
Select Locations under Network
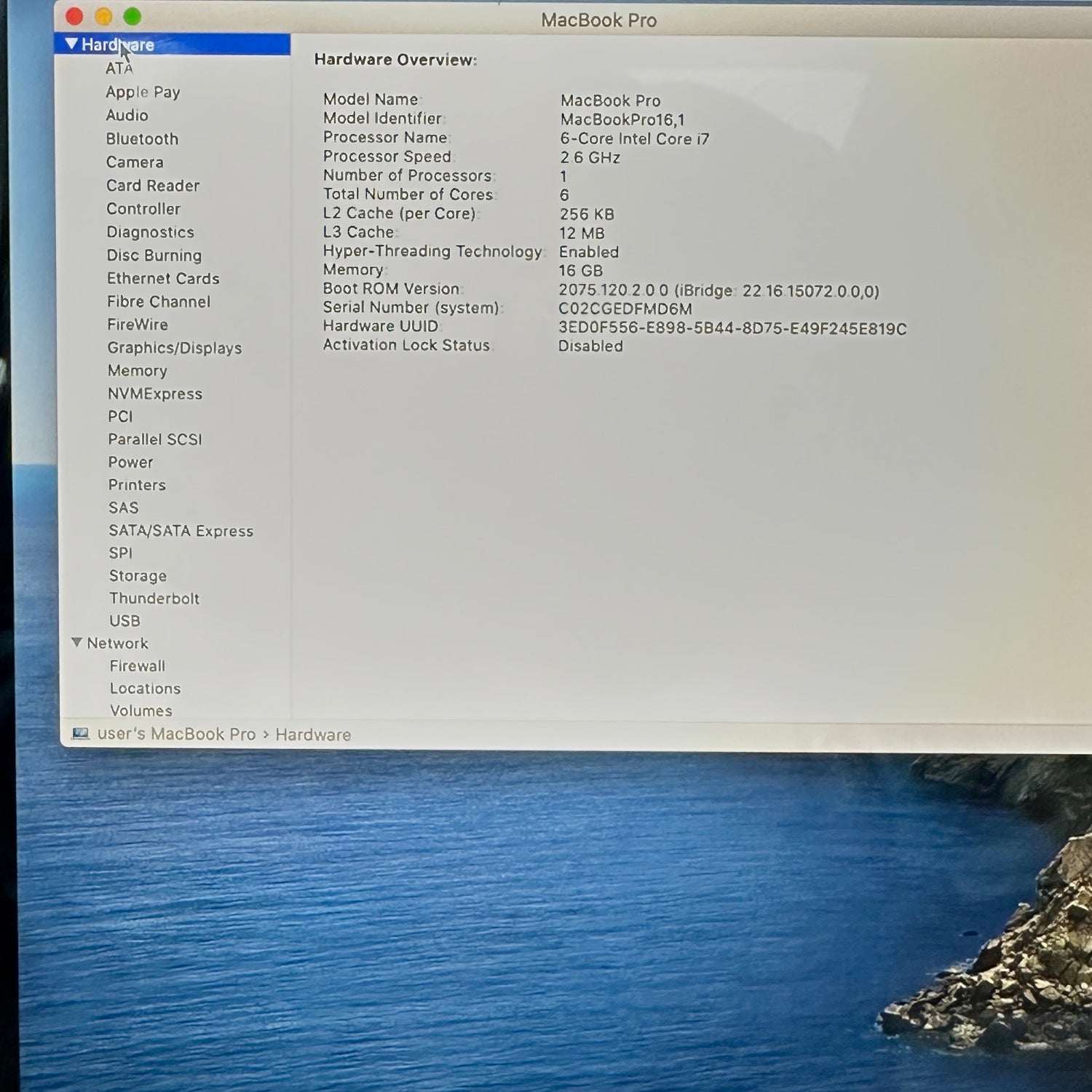pos(145,688)
